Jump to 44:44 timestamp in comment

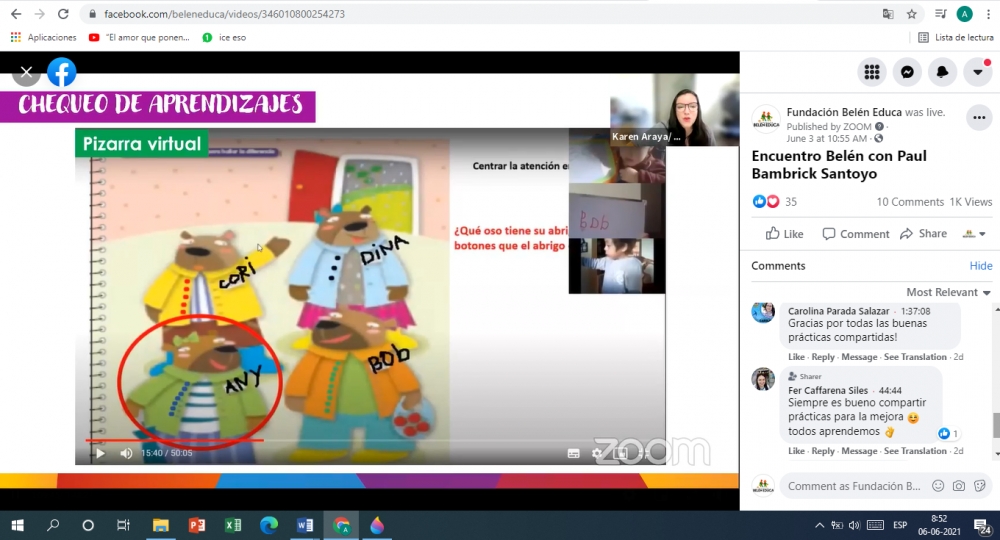coord(890,390)
